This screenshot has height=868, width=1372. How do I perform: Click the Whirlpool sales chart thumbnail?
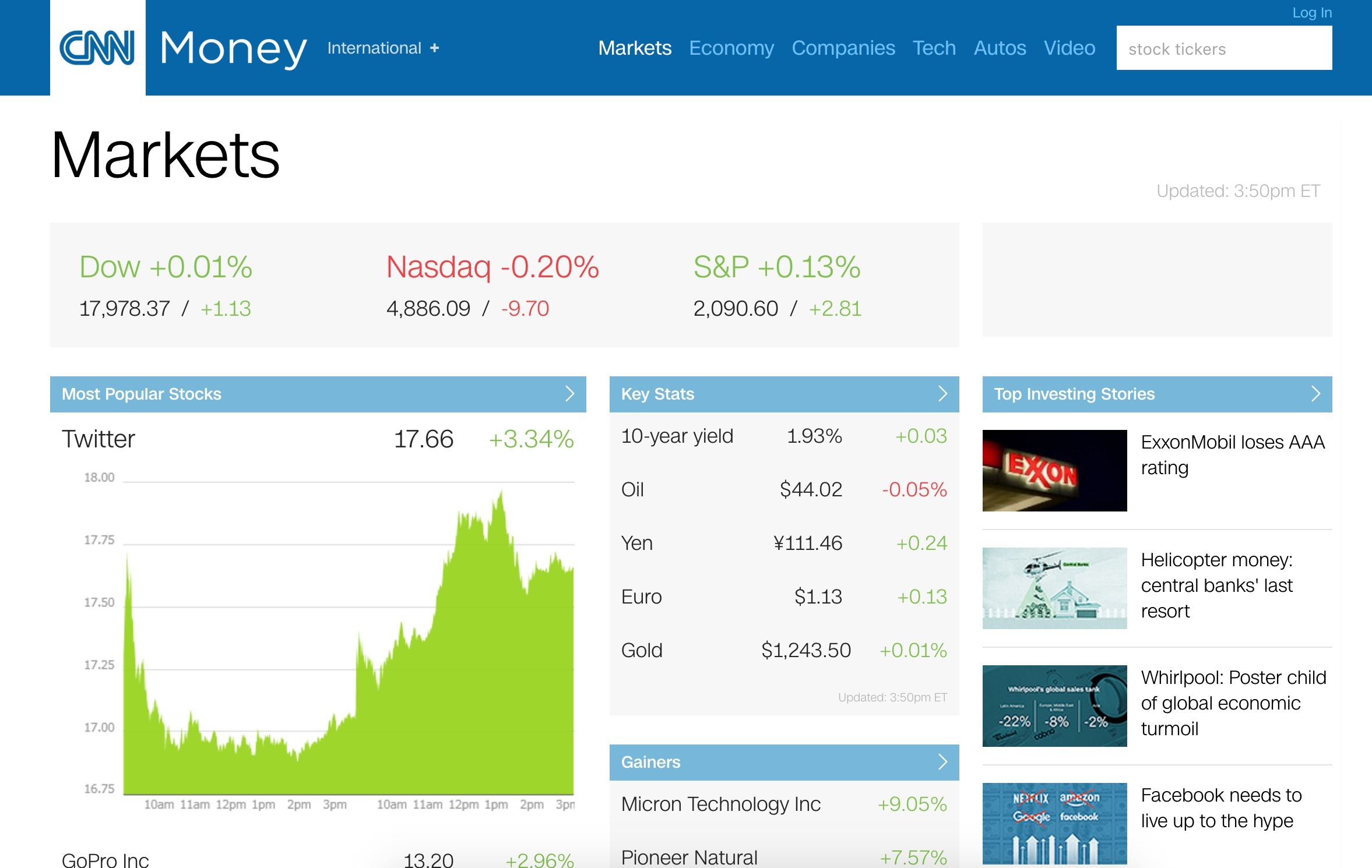pos(1054,706)
